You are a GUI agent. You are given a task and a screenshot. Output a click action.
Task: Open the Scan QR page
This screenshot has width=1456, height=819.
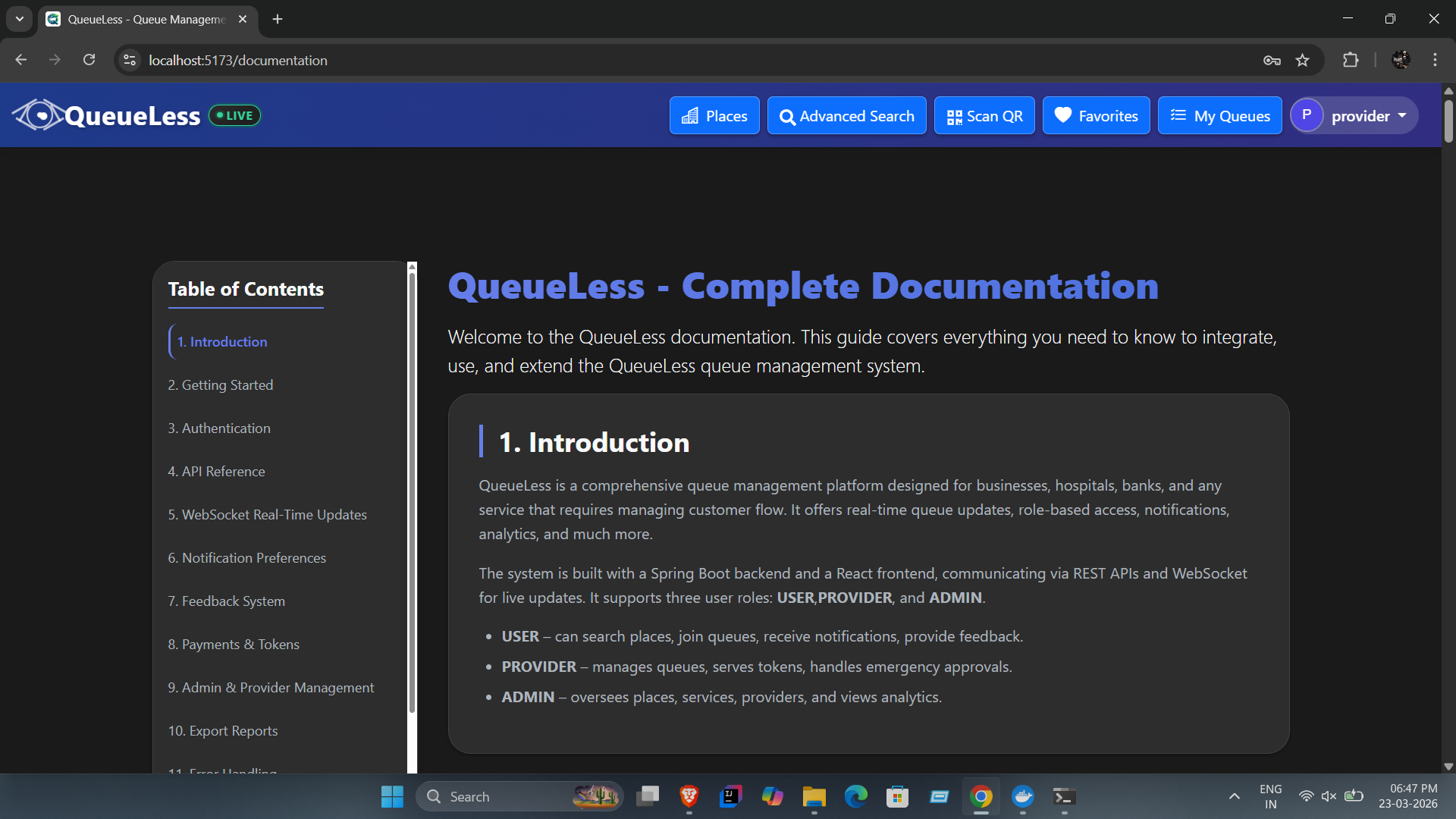(x=984, y=116)
